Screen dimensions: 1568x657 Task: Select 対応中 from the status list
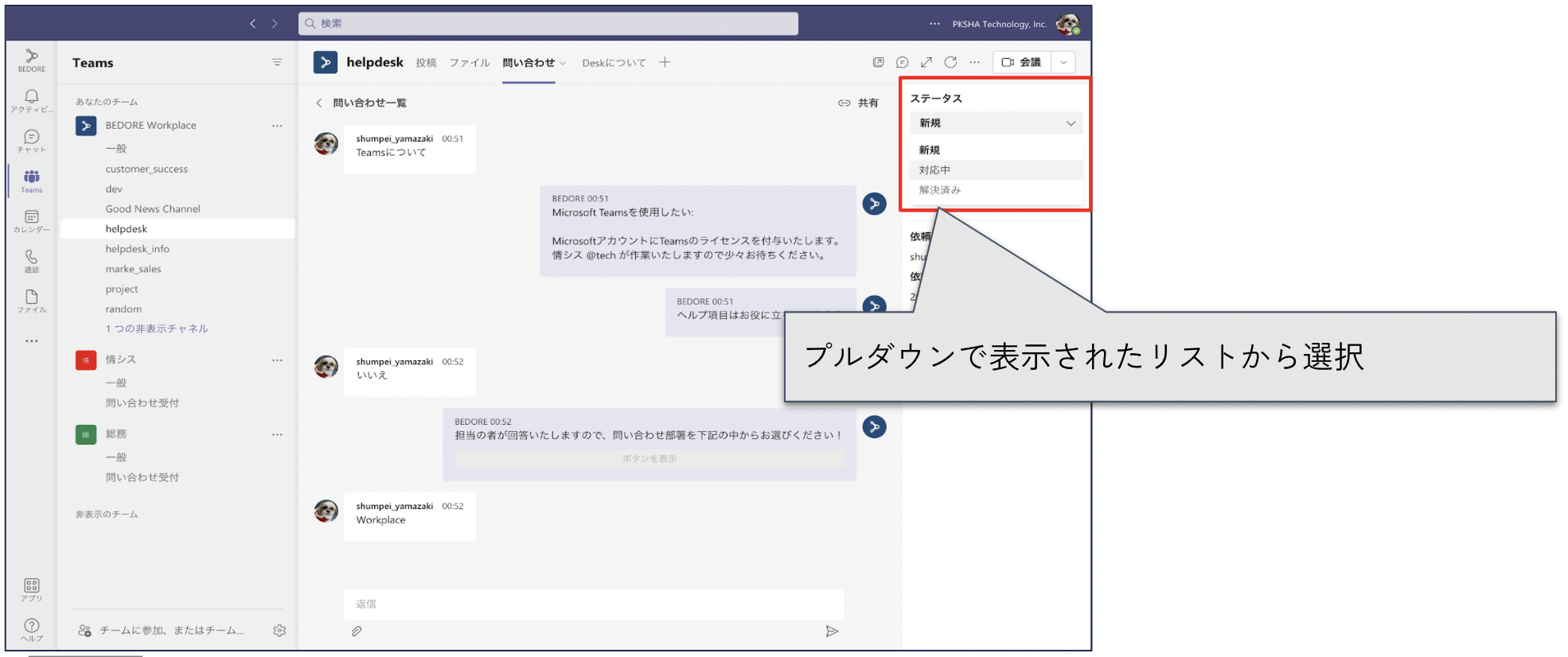pyautogui.click(x=996, y=170)
